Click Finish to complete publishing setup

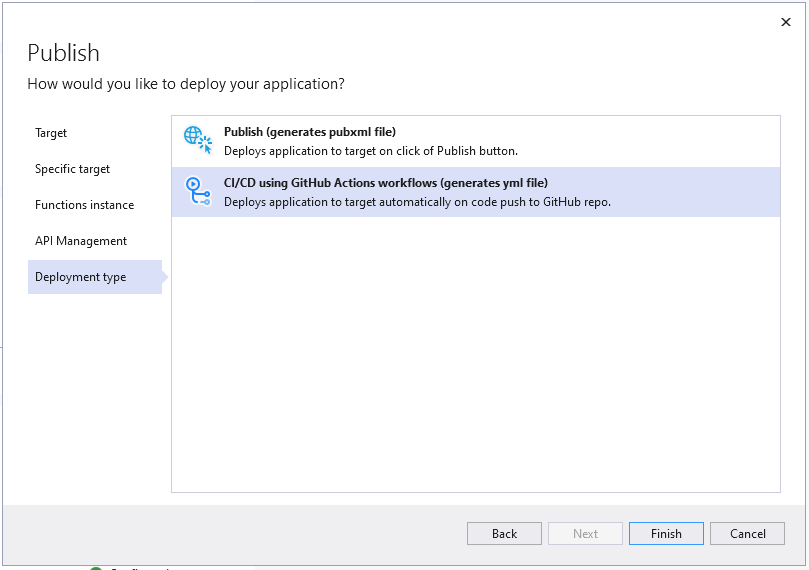click(666, 534)
